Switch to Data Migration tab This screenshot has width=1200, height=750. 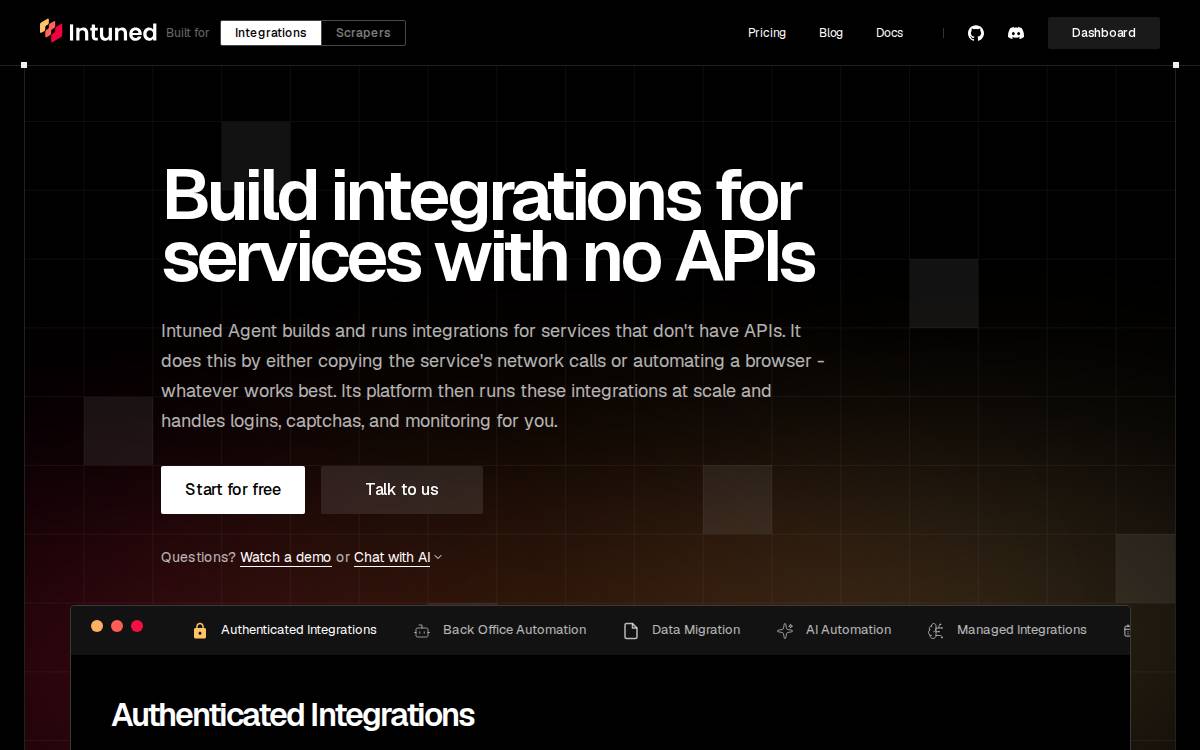(682, 630)
